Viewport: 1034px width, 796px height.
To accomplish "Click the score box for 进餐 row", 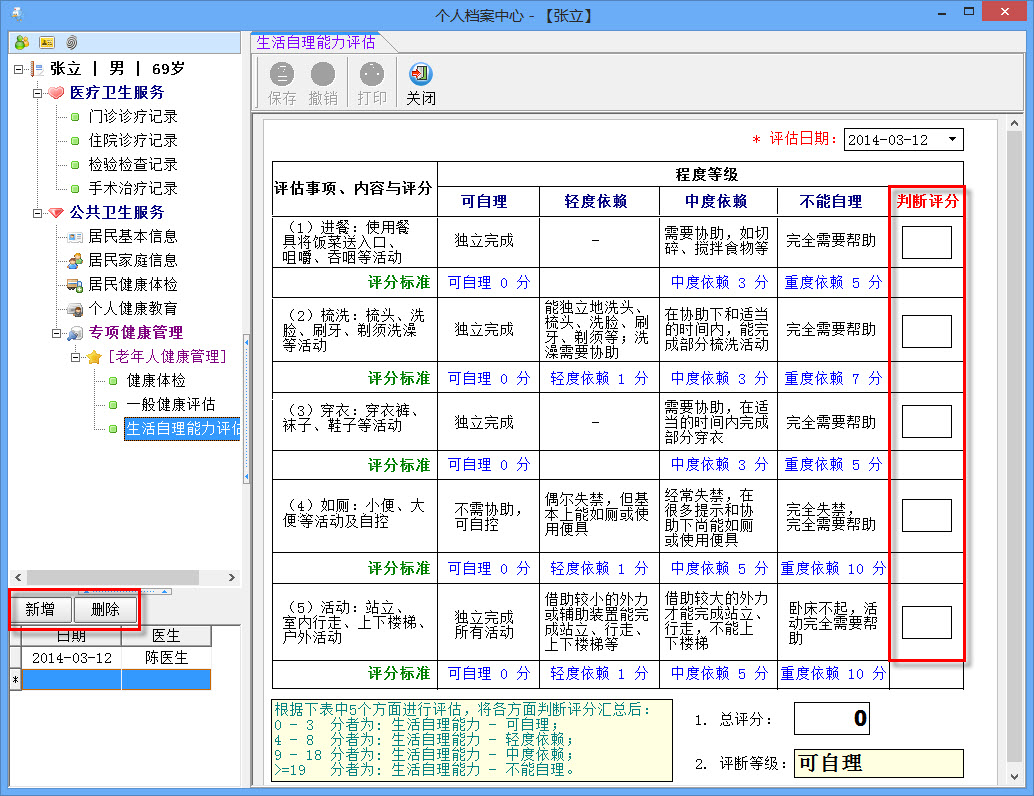I will click(x=926, y=242).
